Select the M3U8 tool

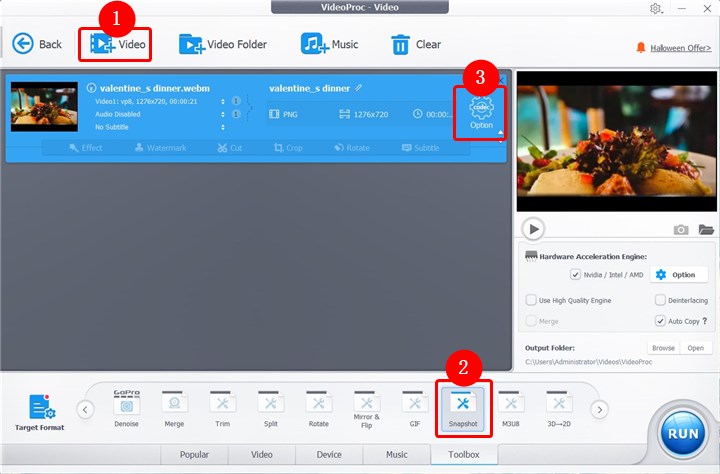[x=511, y=408]
